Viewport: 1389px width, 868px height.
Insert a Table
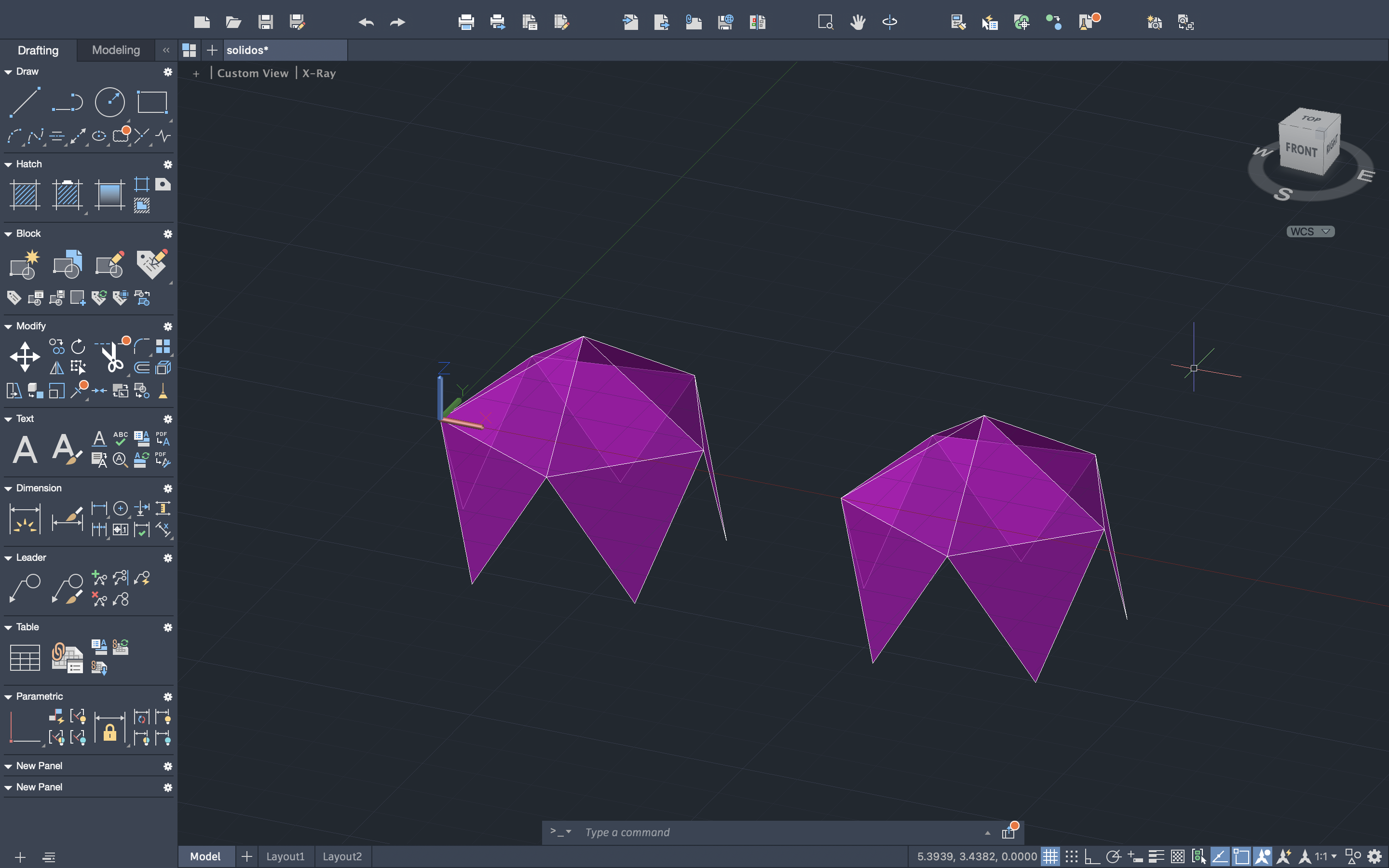click(x=25, y=657)
